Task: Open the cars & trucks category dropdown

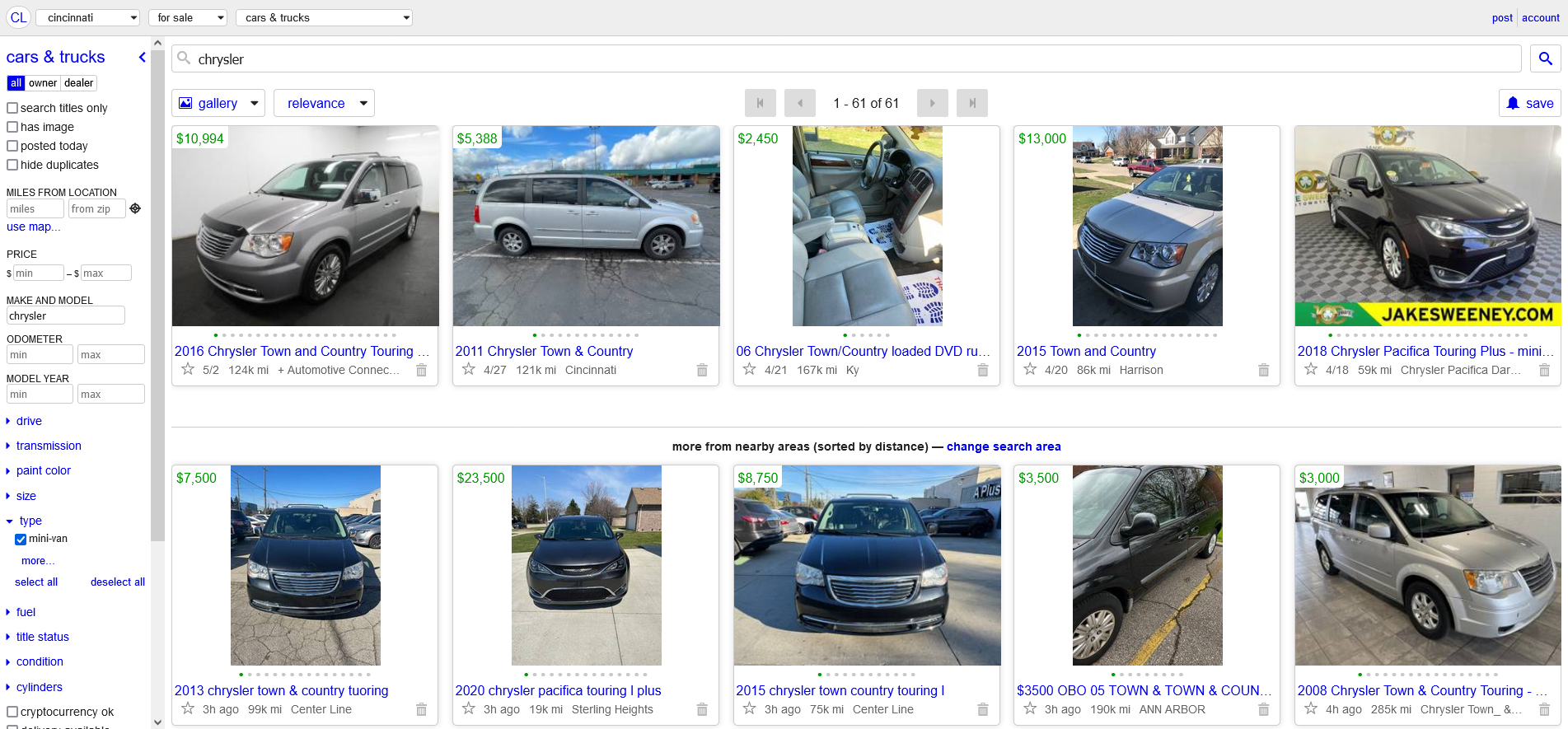Action: 324,17
